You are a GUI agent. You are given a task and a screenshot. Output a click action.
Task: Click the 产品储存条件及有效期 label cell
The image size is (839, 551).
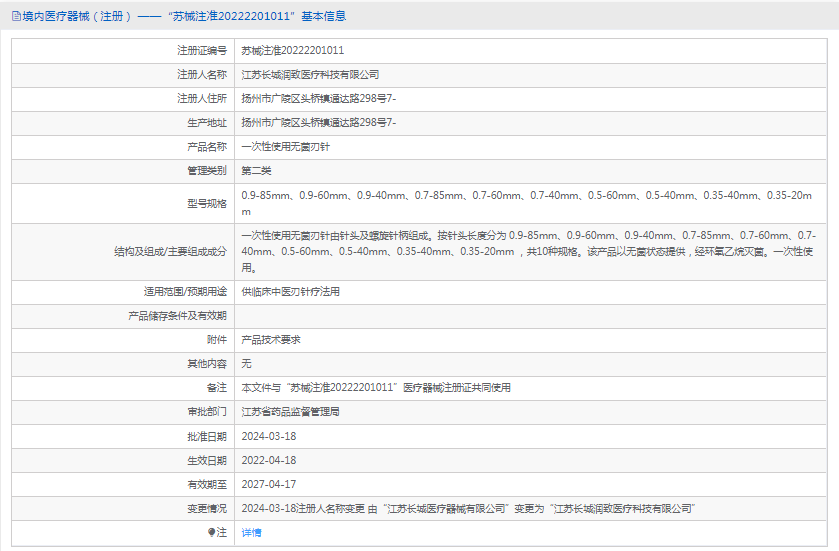123,316
